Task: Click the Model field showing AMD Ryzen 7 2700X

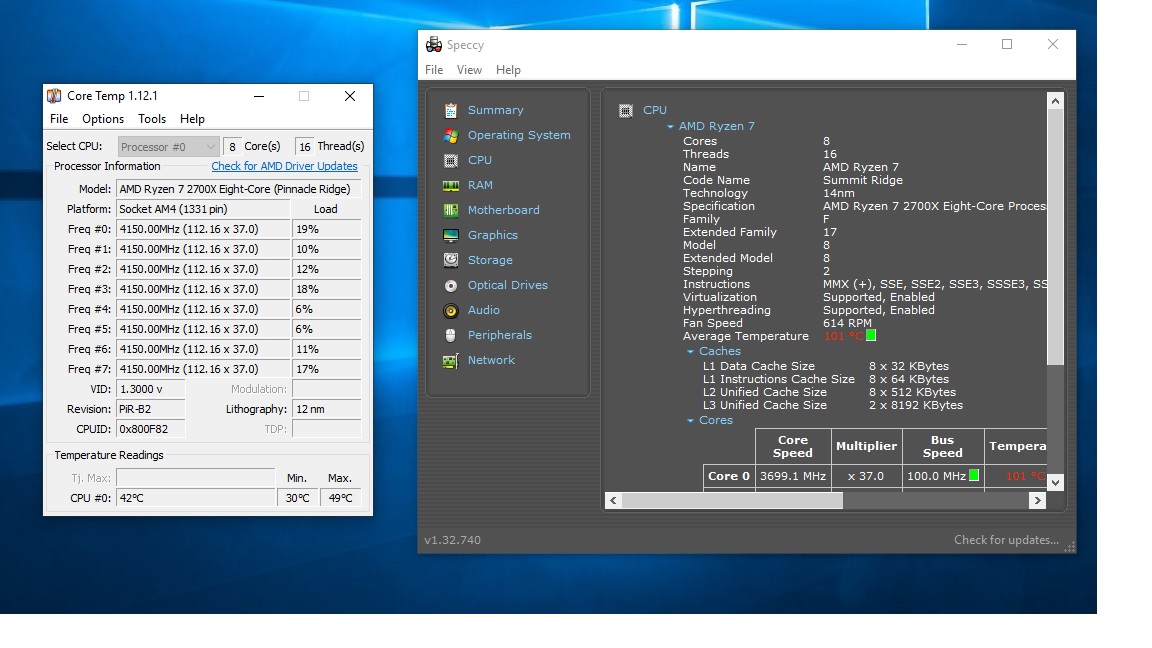Action: [x=239, y=189]
